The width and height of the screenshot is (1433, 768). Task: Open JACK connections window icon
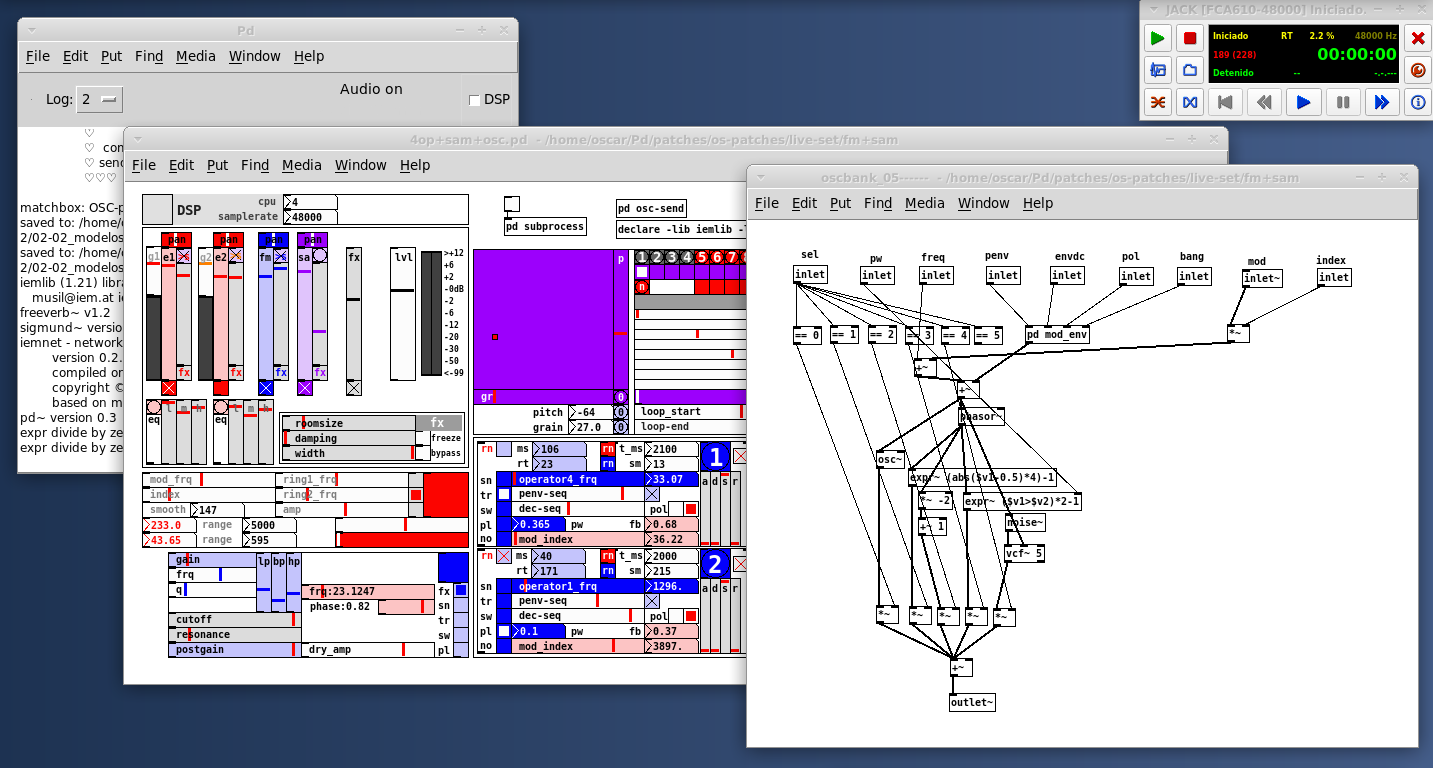coord(1158,102)
